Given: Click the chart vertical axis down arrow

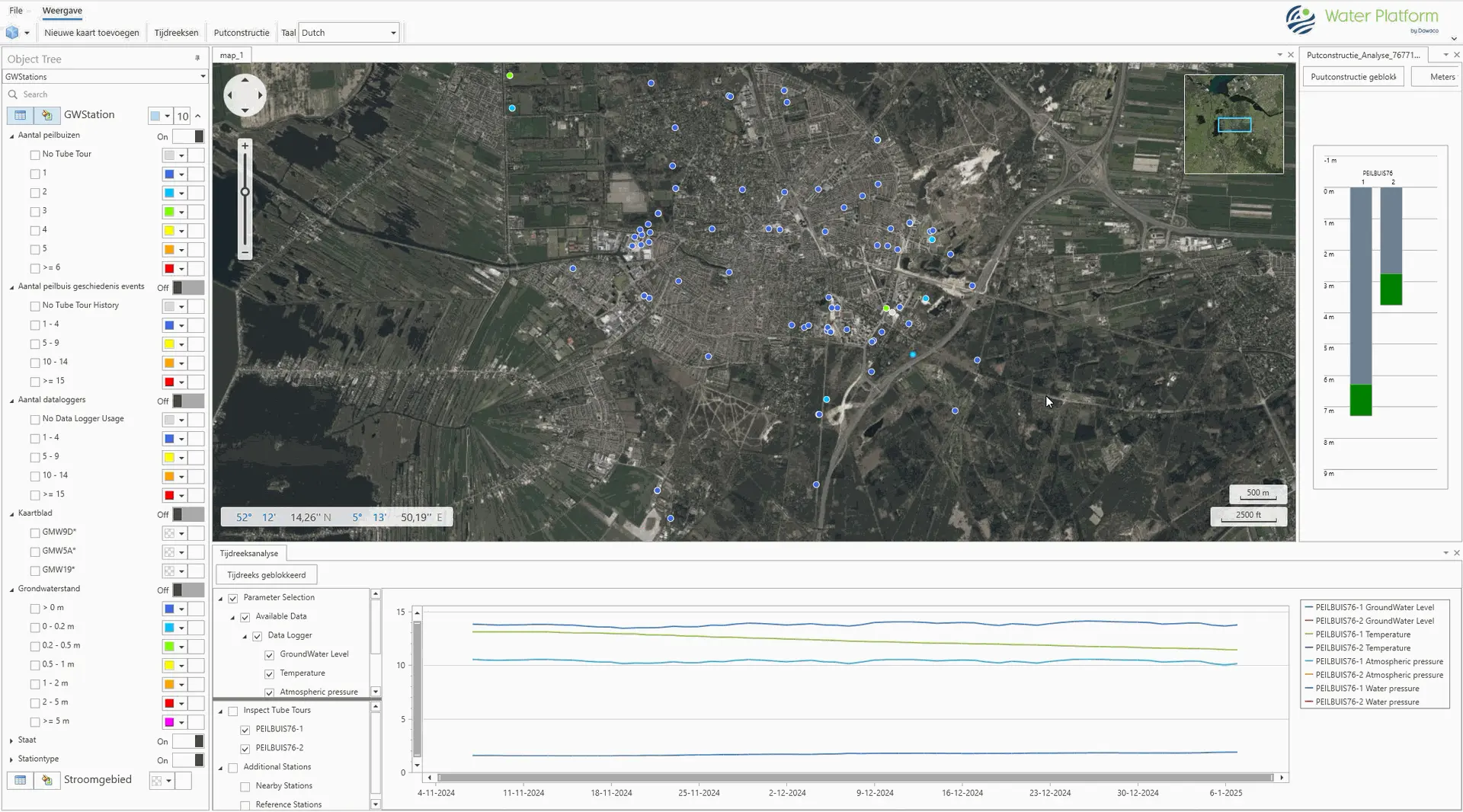Looking at the screenshot, I should pyautogui.click(x=417, y=765).
